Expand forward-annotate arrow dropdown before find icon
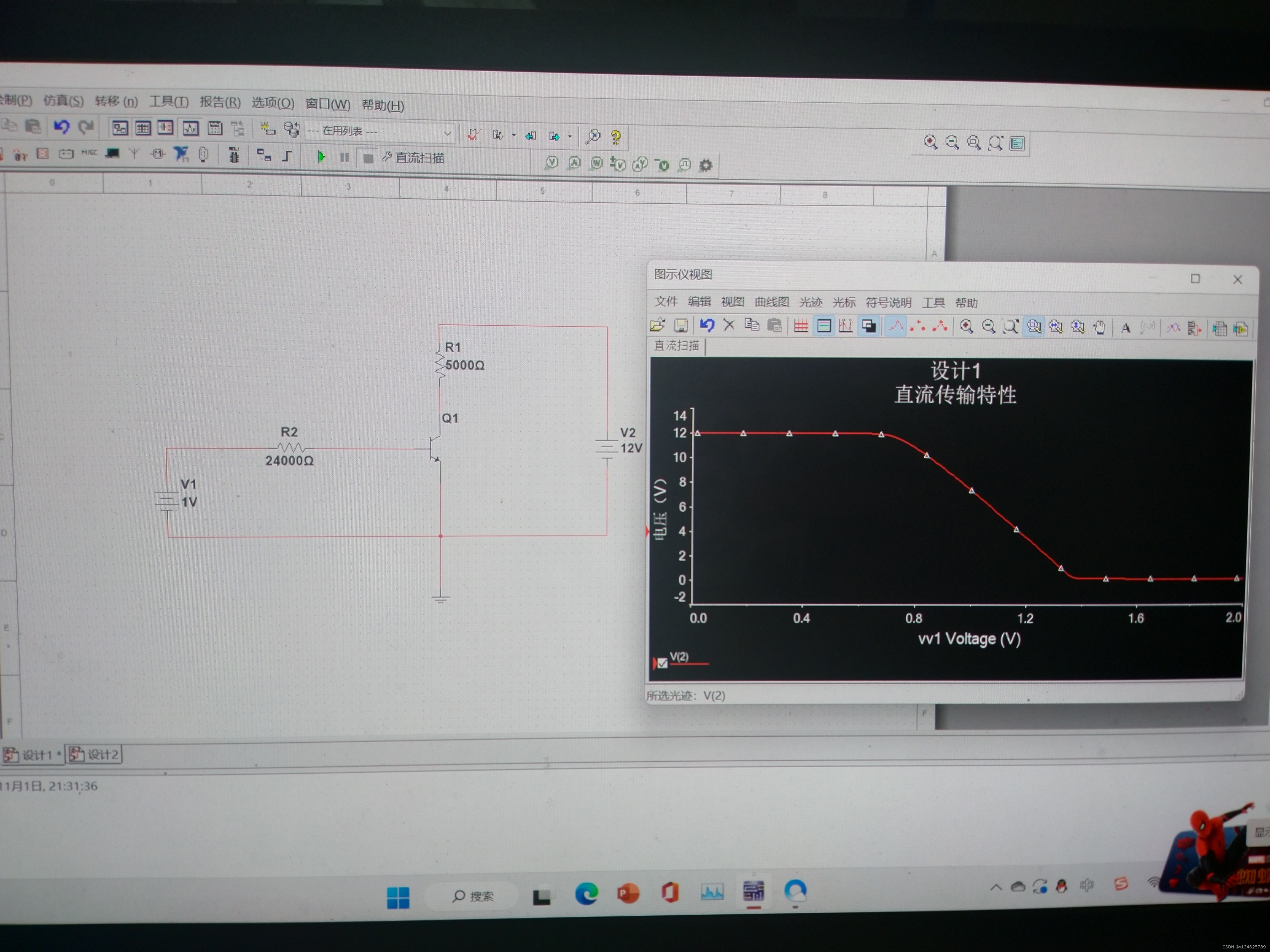 (x=570, y=137)
